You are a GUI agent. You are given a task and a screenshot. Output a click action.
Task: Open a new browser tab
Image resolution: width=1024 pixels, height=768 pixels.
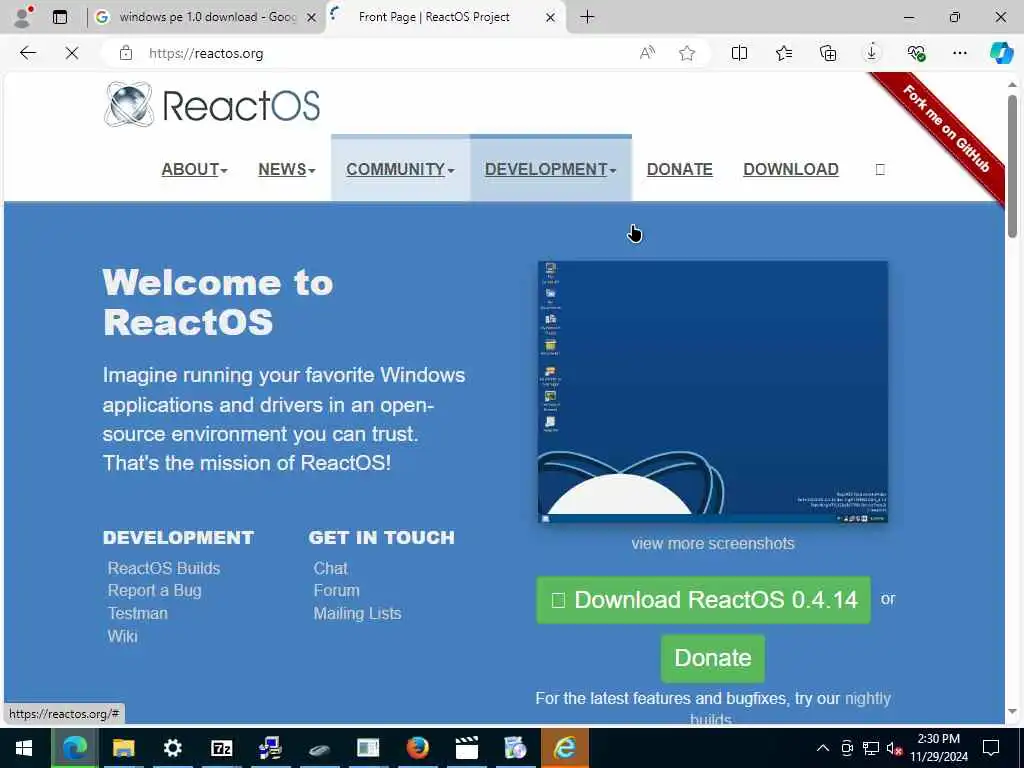click(587, 17)
